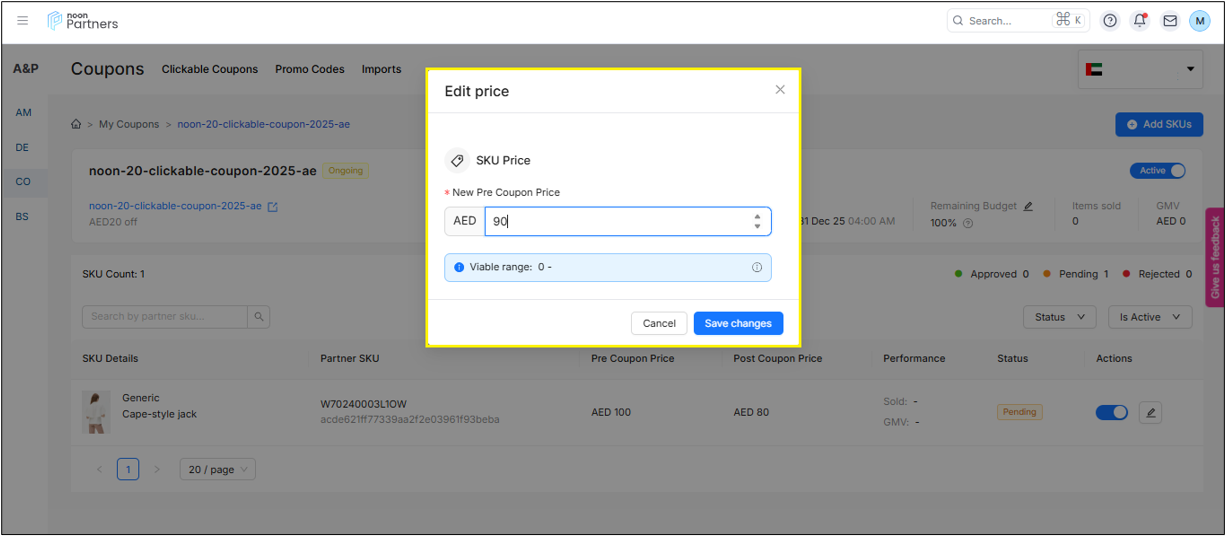Open the mail inbox icon
This screenshot has height=537, width=1227.
pos(1169,20)
